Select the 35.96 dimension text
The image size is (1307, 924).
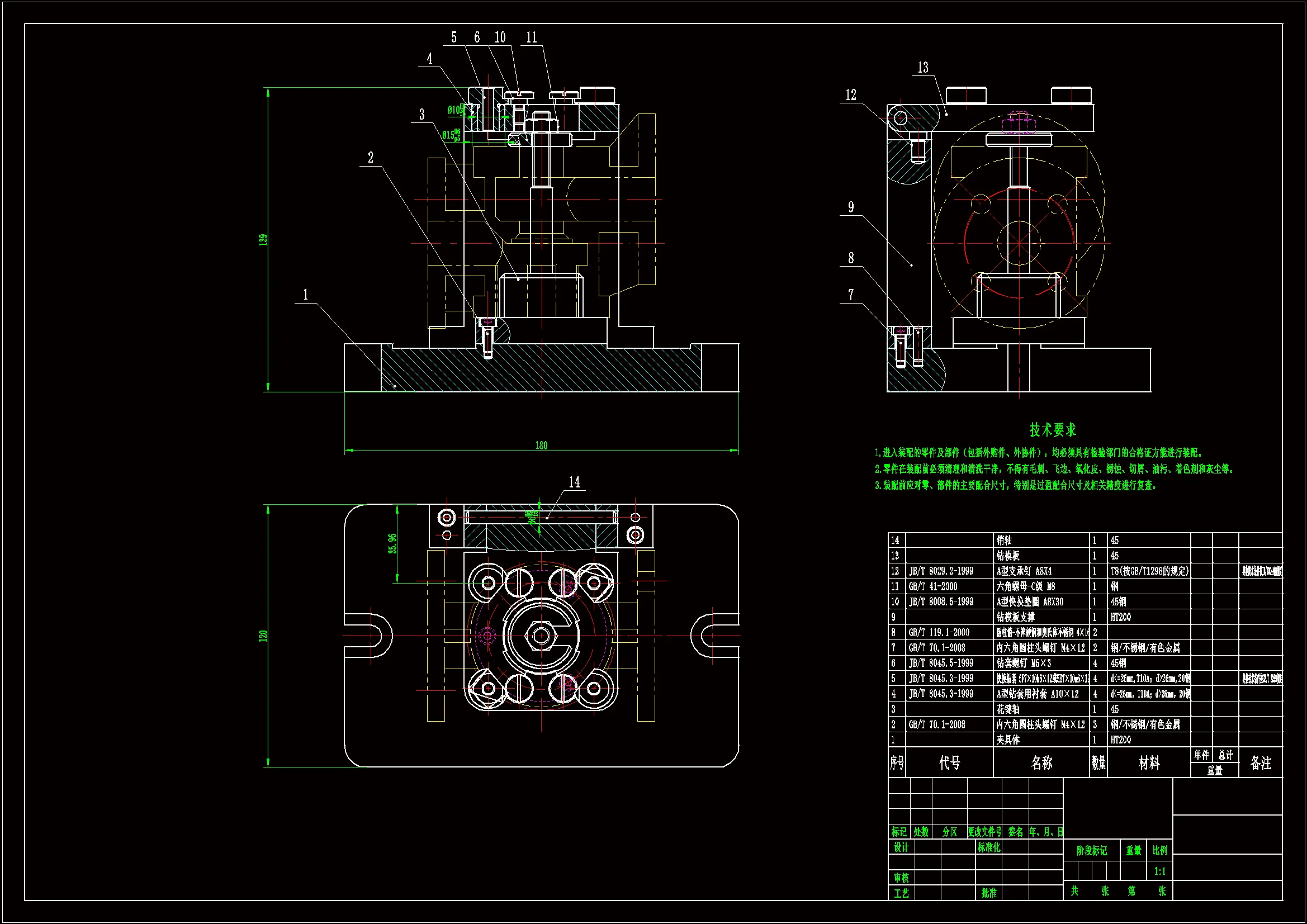[x=392, y=544]
